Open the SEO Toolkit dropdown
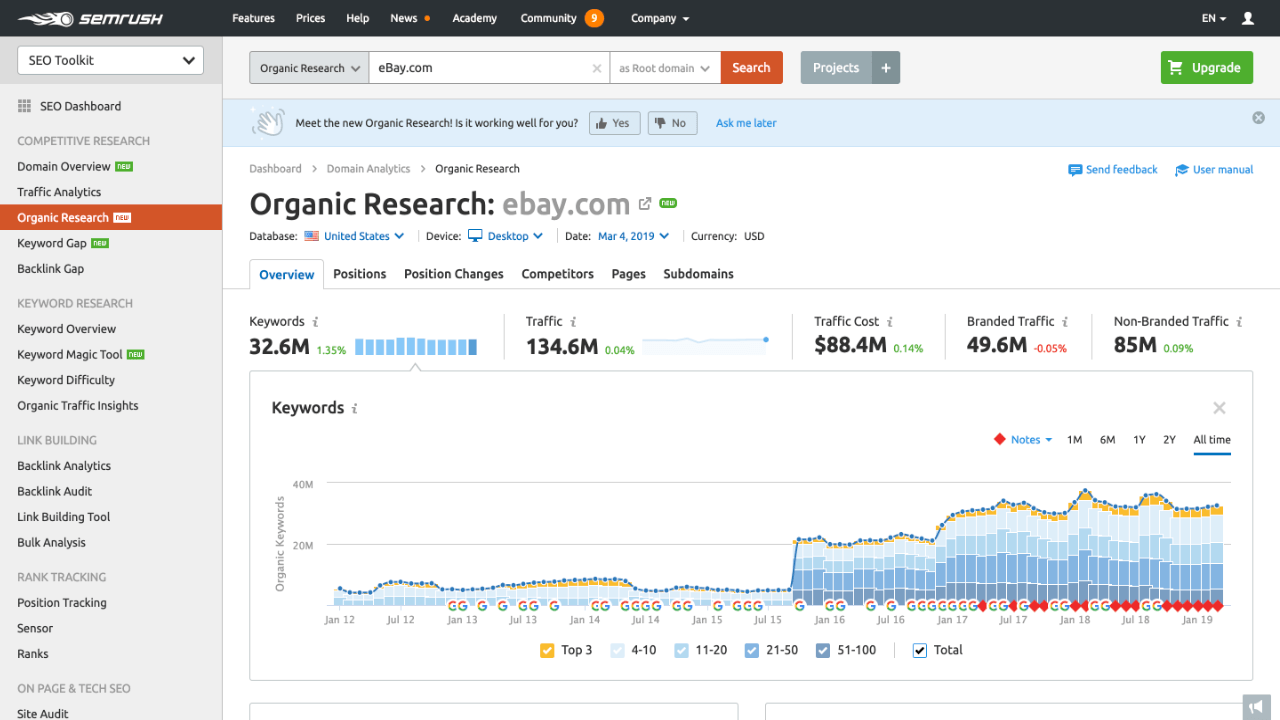Viewport: 1280px width, 720px height. (x=111, y=60)
